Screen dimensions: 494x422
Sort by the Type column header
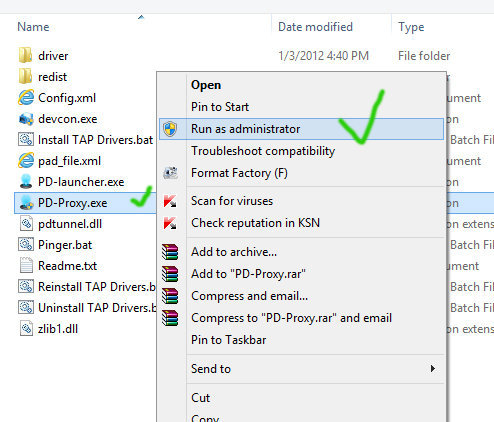(411, 27)
